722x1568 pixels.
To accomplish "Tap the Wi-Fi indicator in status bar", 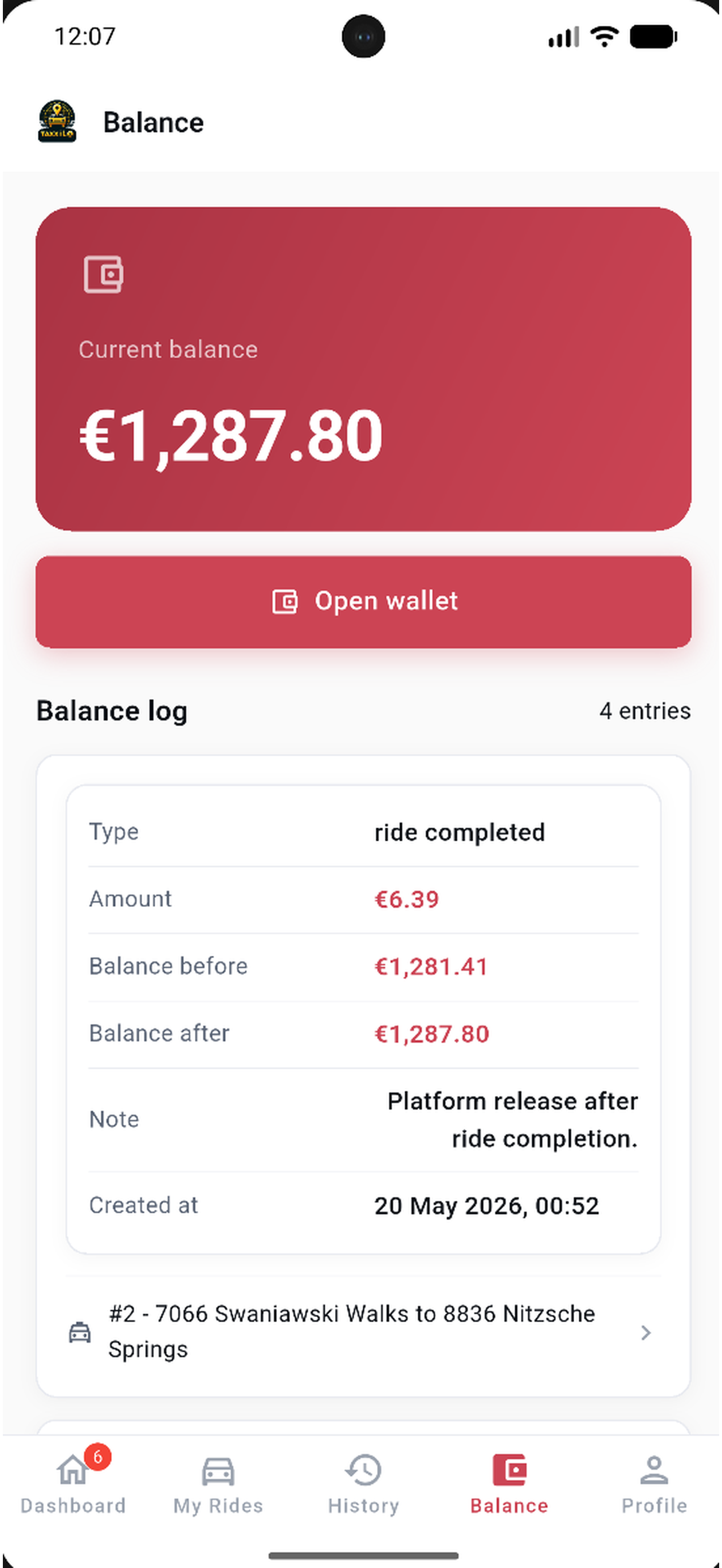I will point(605,37).
